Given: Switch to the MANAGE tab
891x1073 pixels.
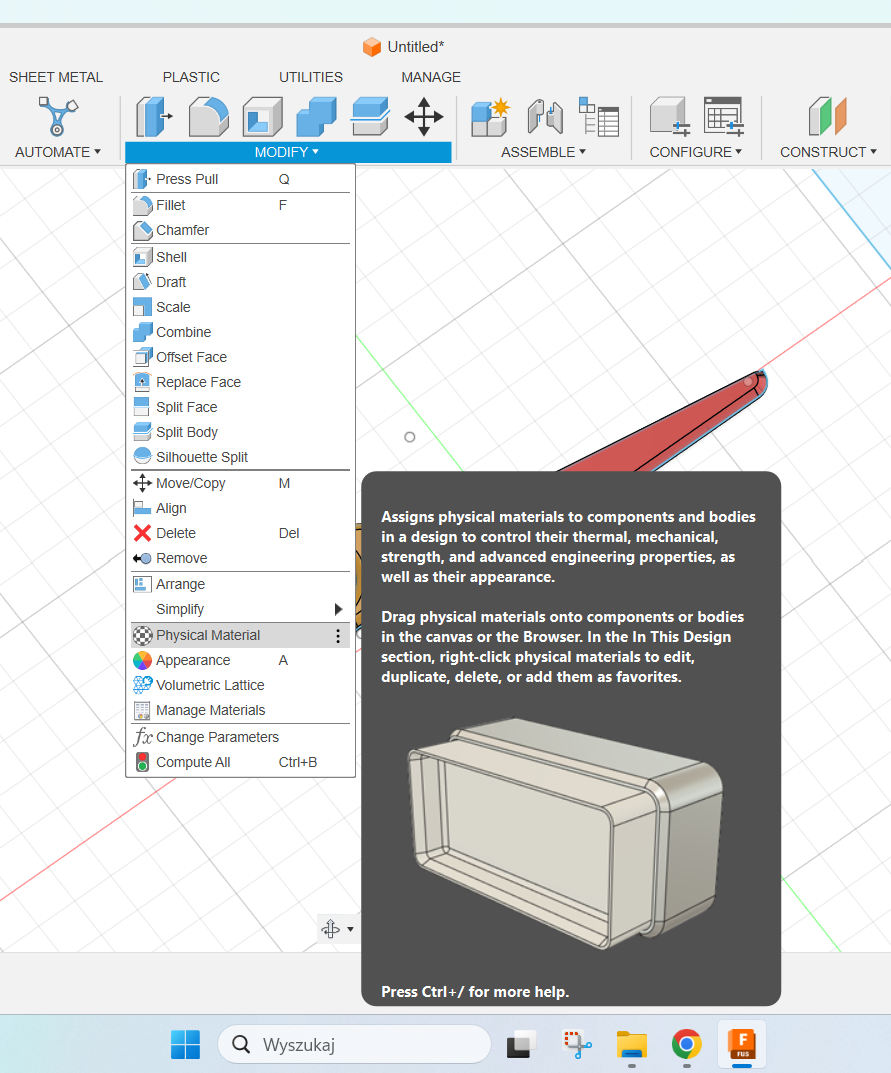Looking at the screenshot, I should [x=431, y=77].
